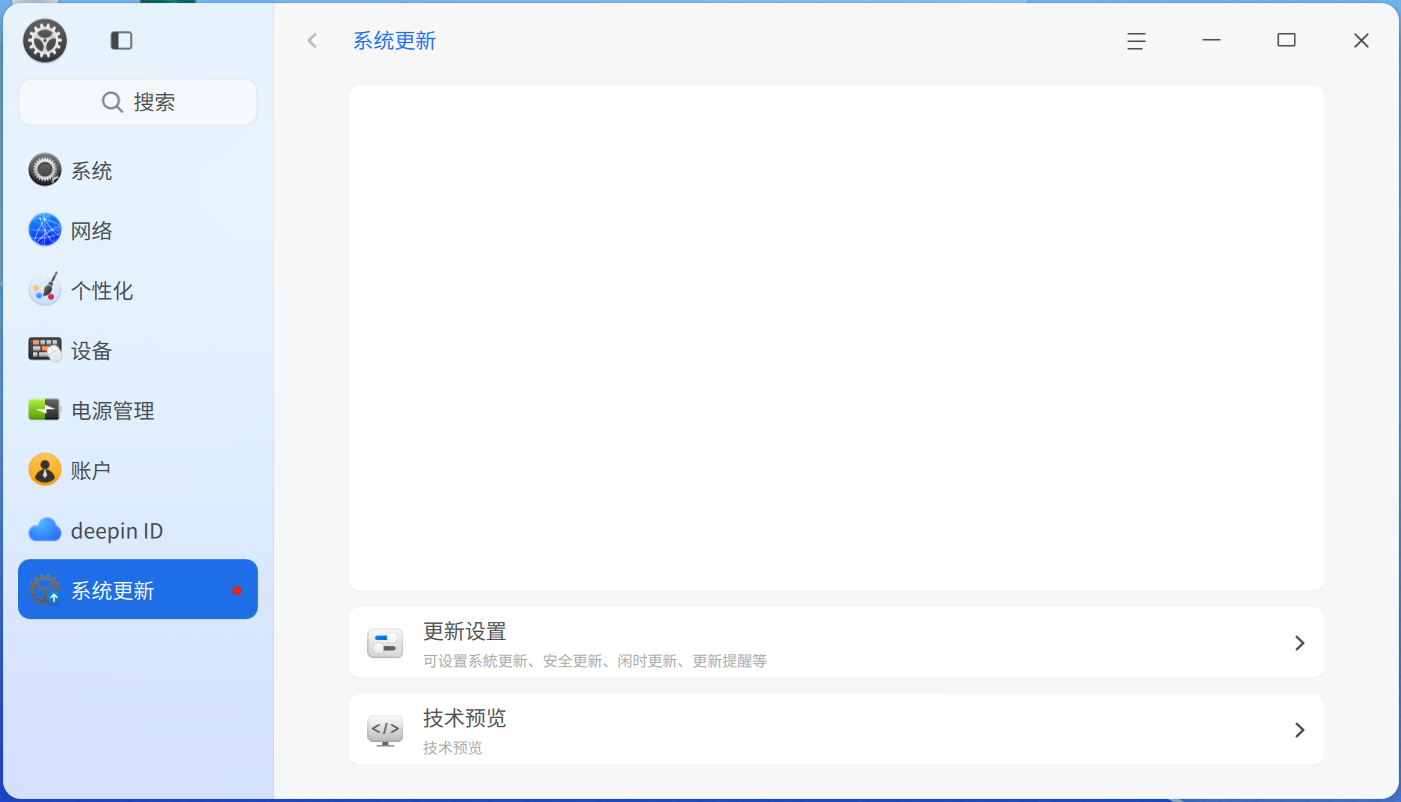The image size is (1401, 802).
Task: Click the back navigation arrow
Action: click(x=311, y=40)
